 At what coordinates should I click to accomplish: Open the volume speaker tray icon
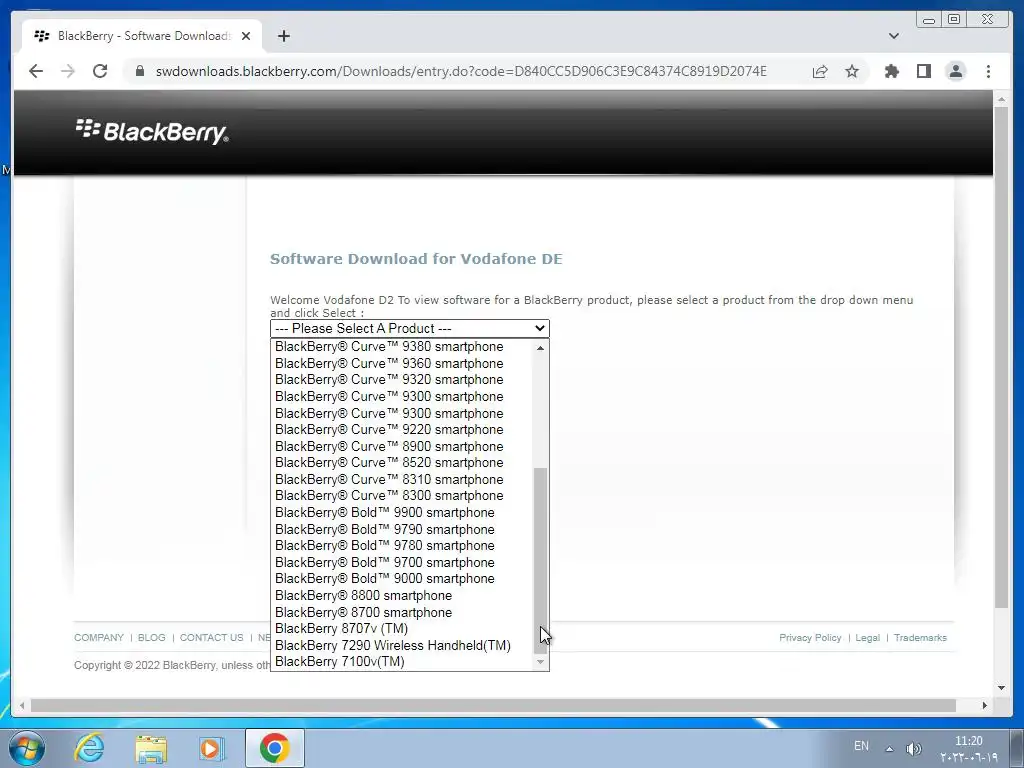click(x=914, y=748)
